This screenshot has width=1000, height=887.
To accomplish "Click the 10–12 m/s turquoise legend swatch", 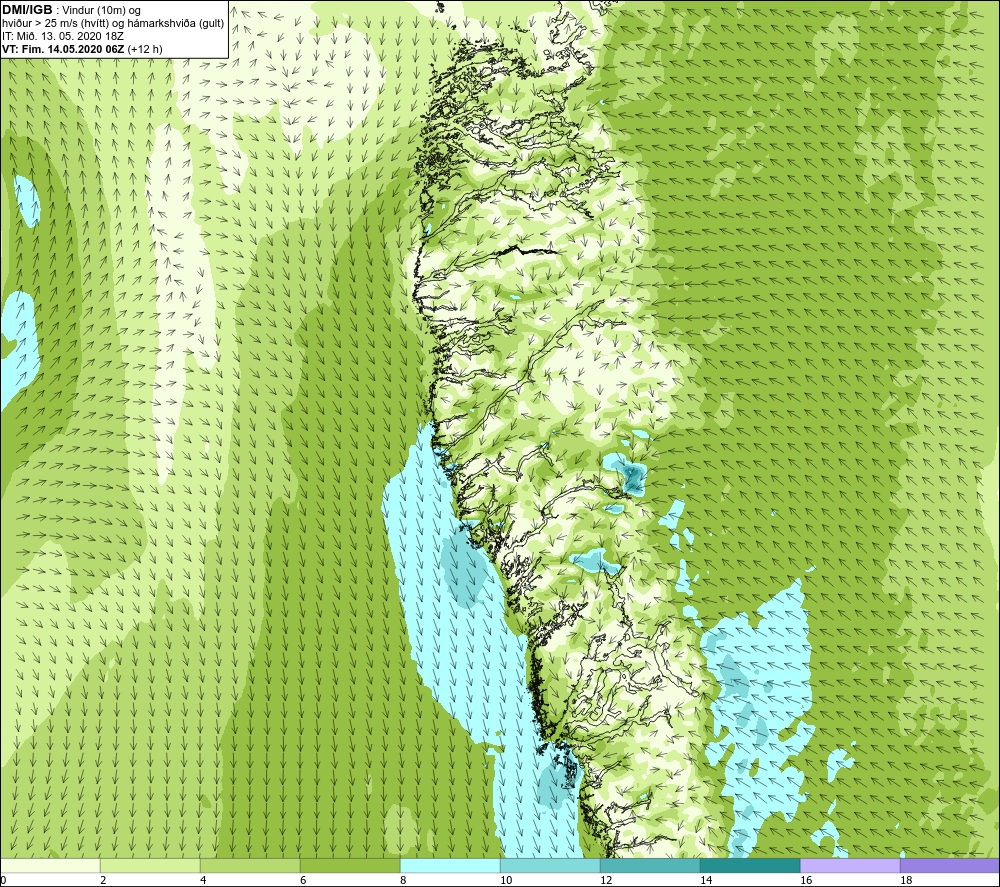I will 550,865.
